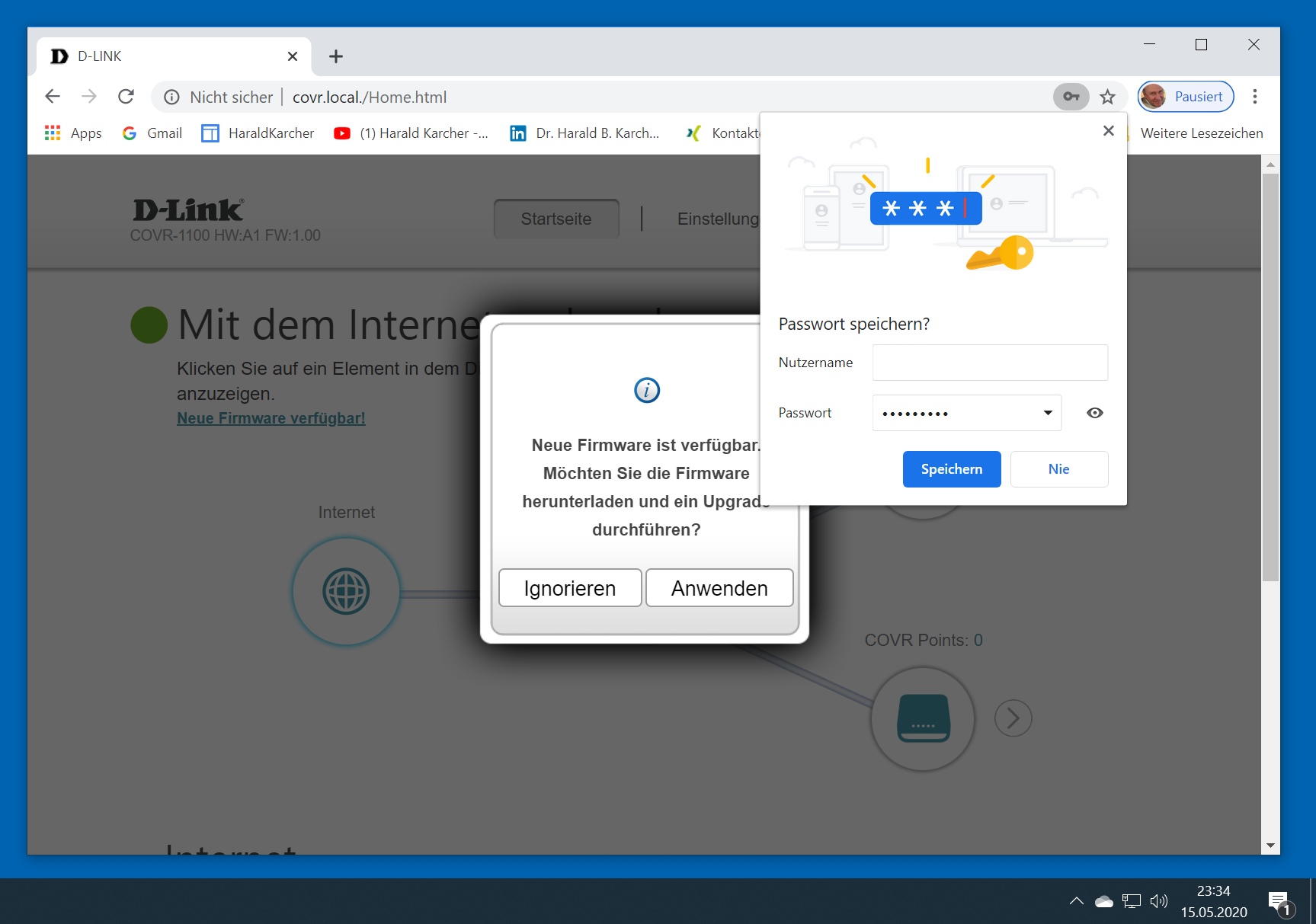Select the D-LINK tab
This screenshot has height=924, width=1316.
pos(174,56)
